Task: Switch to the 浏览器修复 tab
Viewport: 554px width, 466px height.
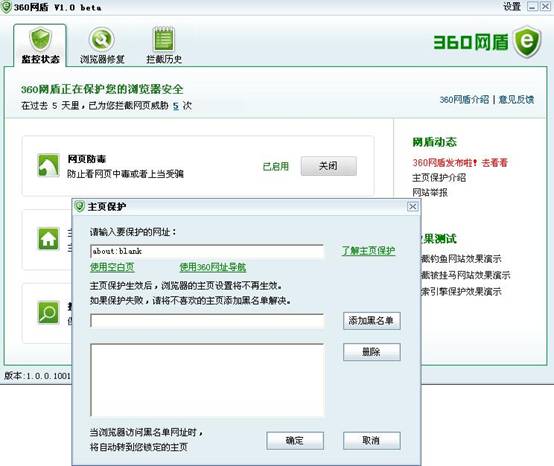Action: pyautogui.click(x=102, y=45)
